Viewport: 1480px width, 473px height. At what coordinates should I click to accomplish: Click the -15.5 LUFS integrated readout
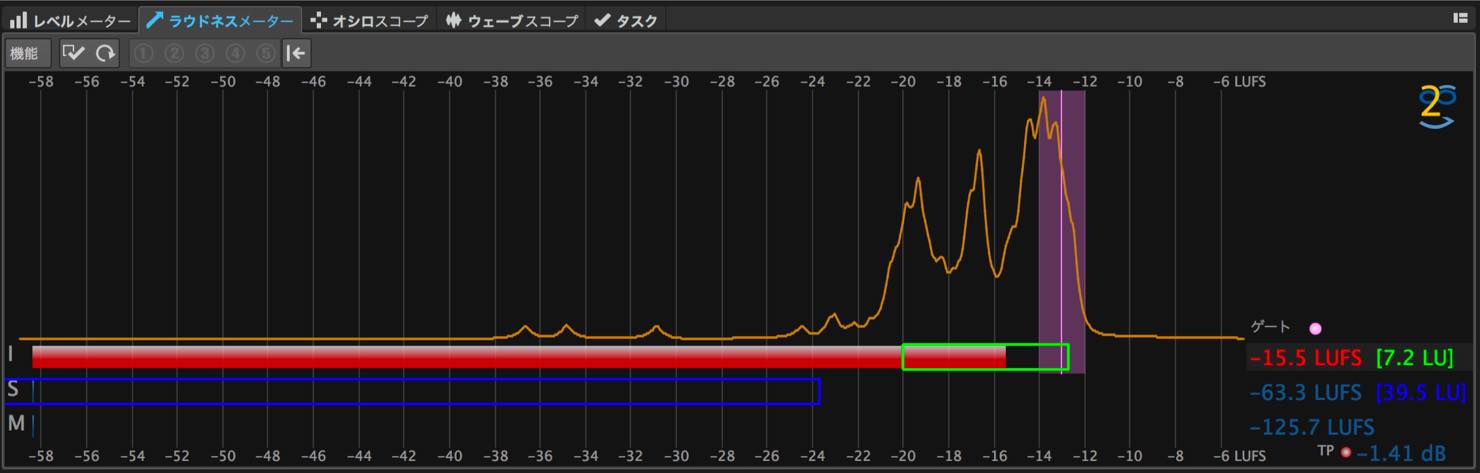tap(1305, 358)
